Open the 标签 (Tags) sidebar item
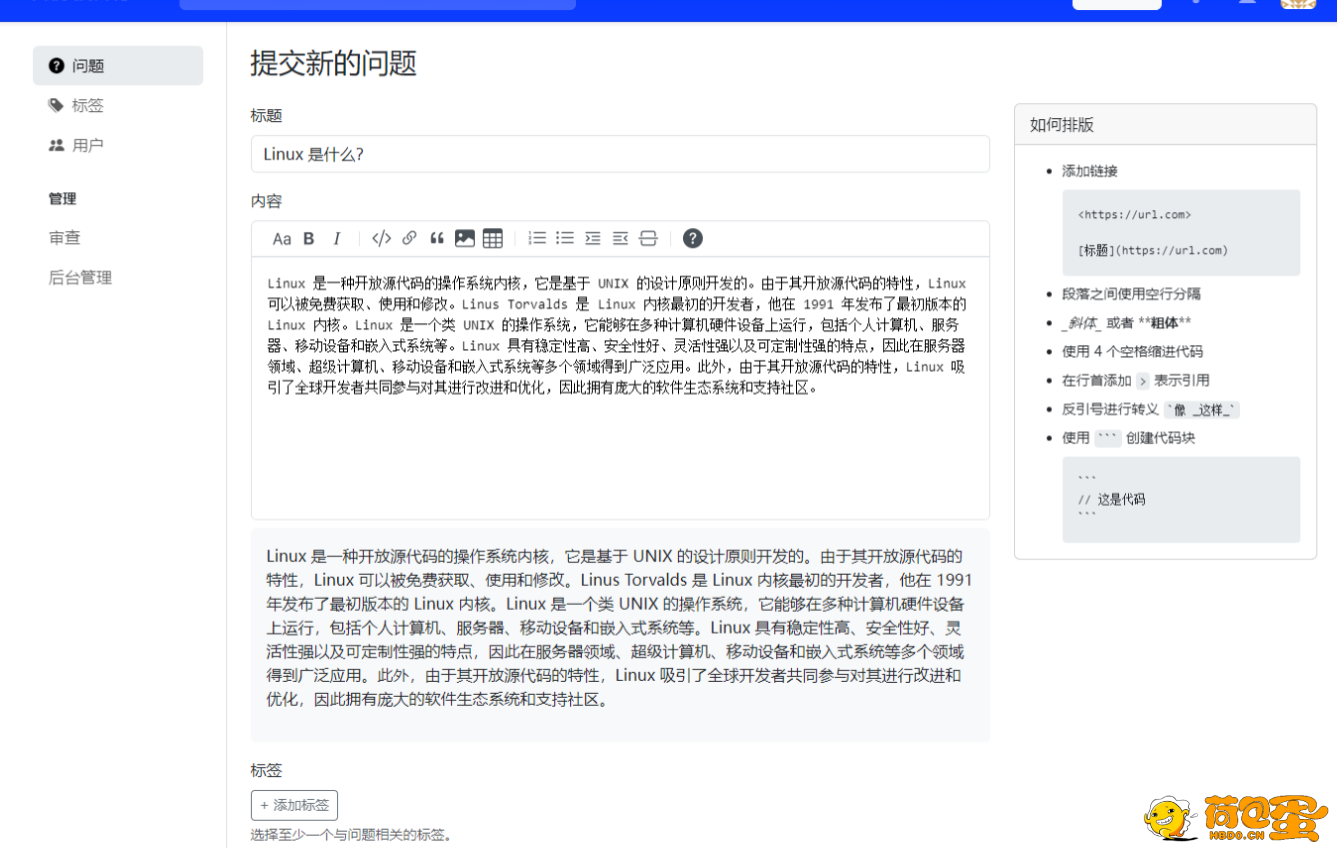1337x848 pixels. [118, 105]
